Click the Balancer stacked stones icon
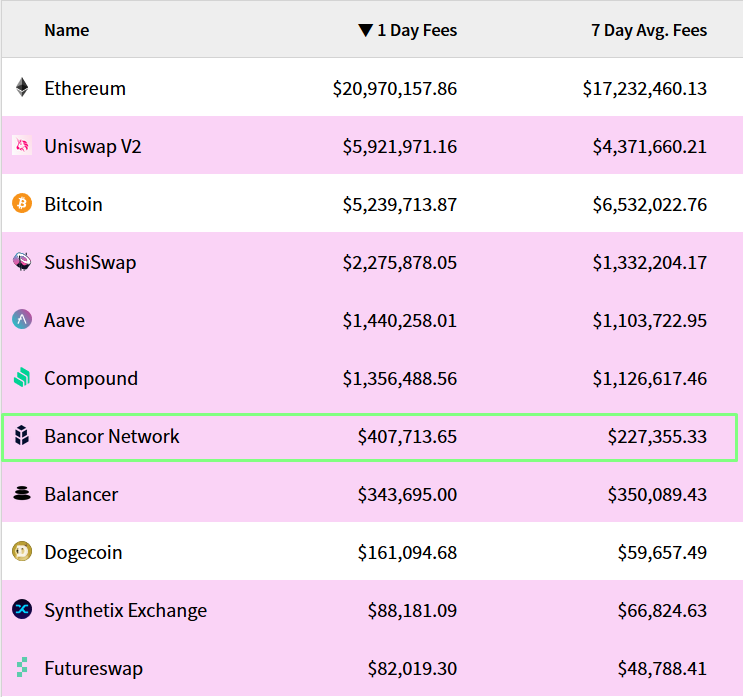 (x=22, y=493)
